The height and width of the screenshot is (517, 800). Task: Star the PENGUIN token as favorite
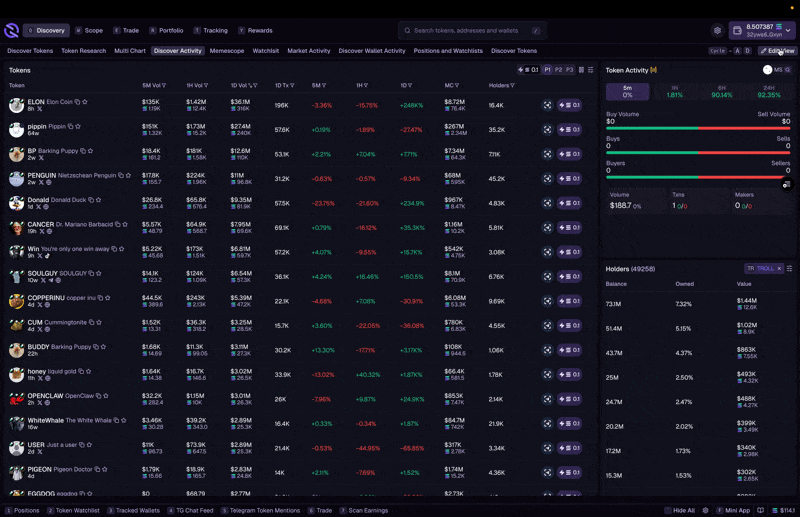128,176
